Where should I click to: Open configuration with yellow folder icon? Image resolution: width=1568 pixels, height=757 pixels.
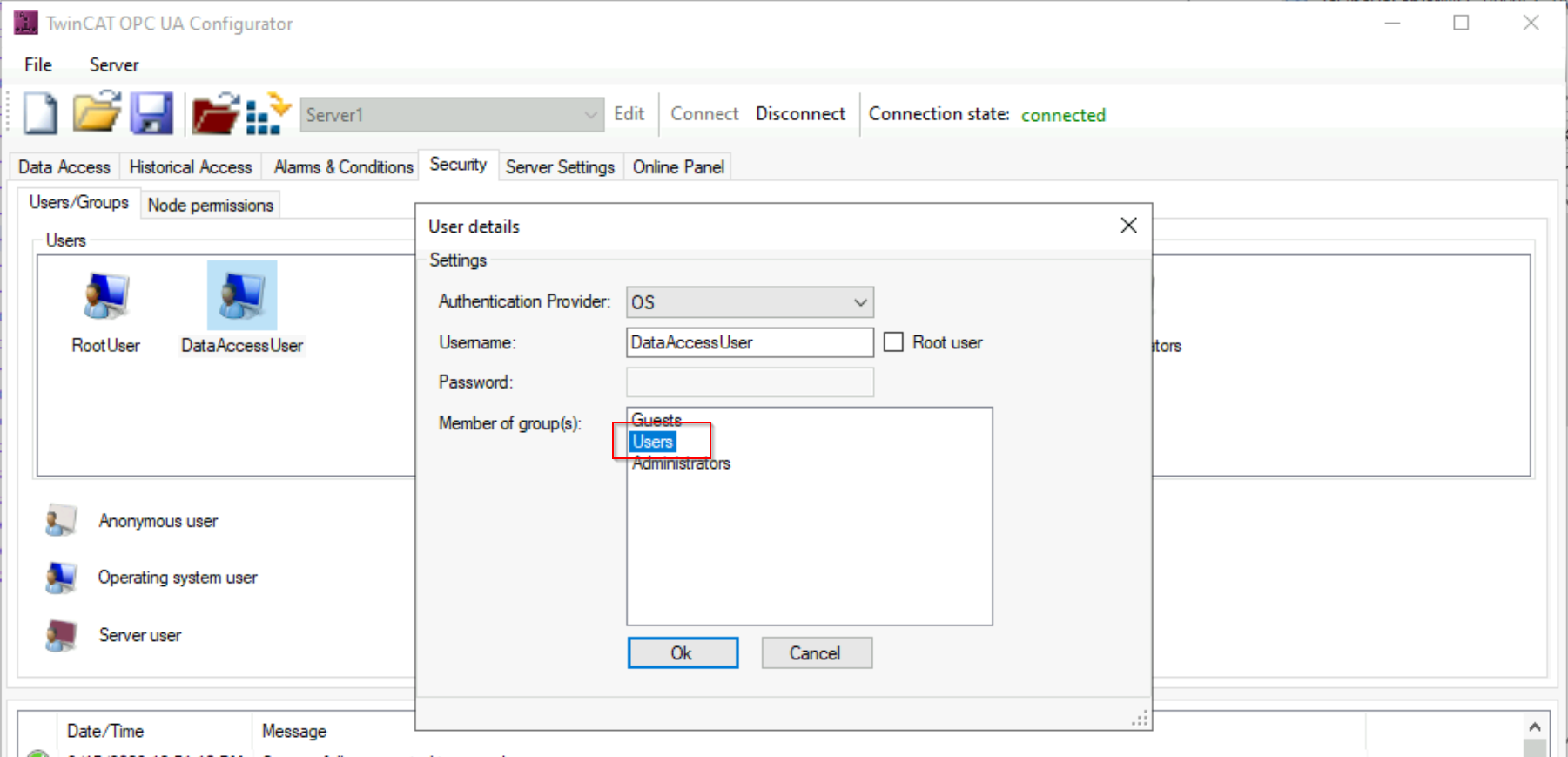[96, 112]
